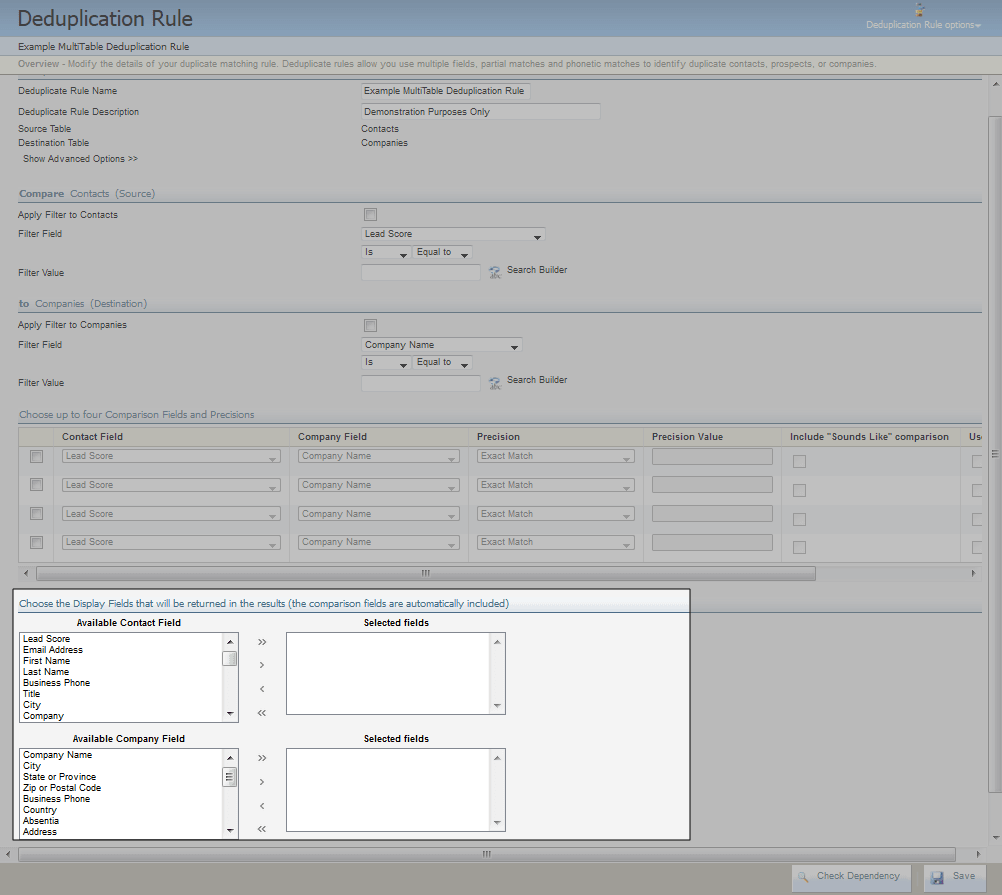Add all contact fields with the double-right arrow
The width and height of the screenshot is (1002, 895).
(x=262, y=642)
